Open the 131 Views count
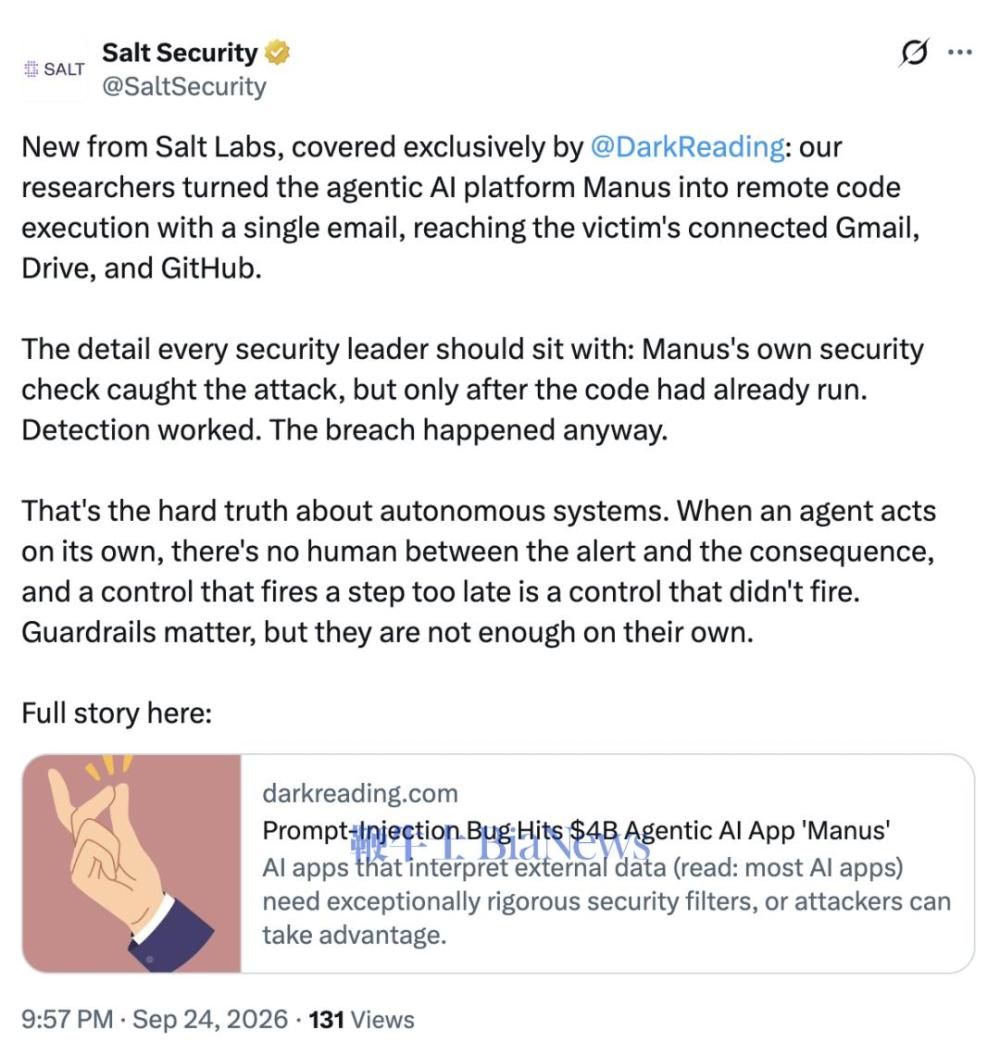1000x1055 pixels. (361, 1019)
